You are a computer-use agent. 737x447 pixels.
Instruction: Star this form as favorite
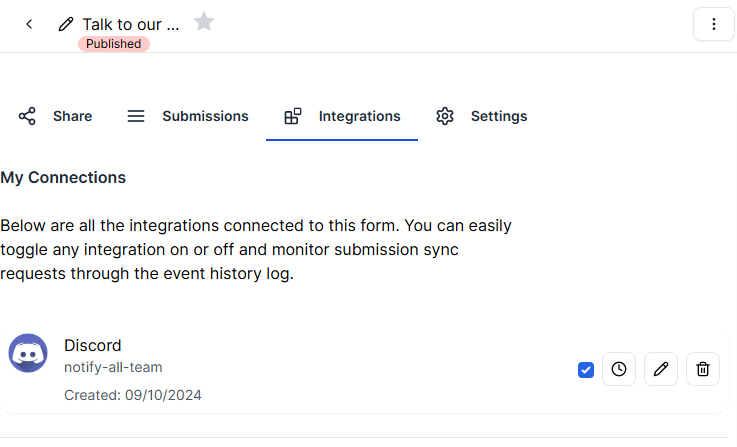tap(204, 22)
